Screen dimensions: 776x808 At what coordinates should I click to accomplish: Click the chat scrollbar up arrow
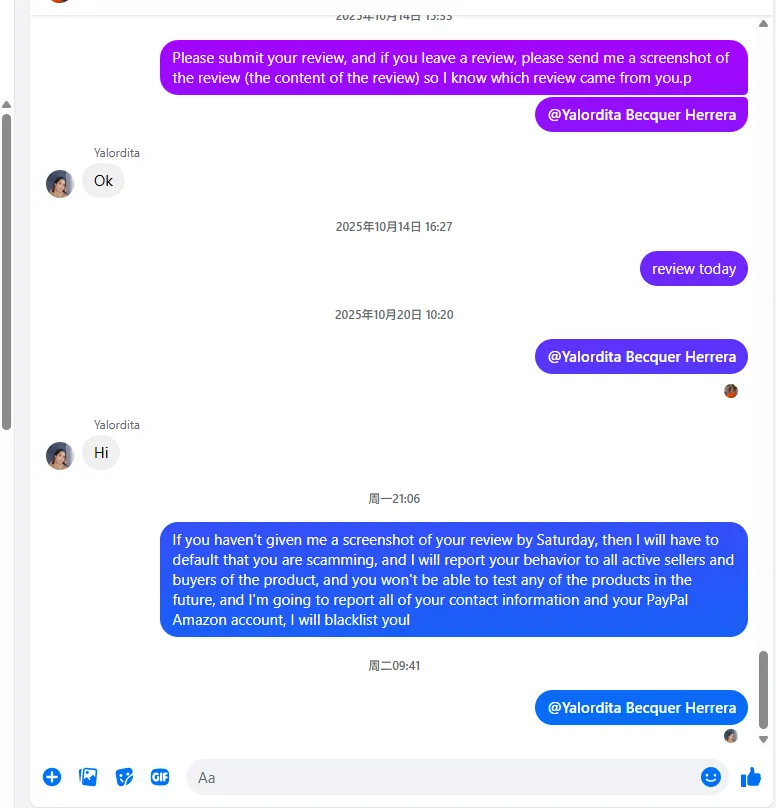click(764, 24)
